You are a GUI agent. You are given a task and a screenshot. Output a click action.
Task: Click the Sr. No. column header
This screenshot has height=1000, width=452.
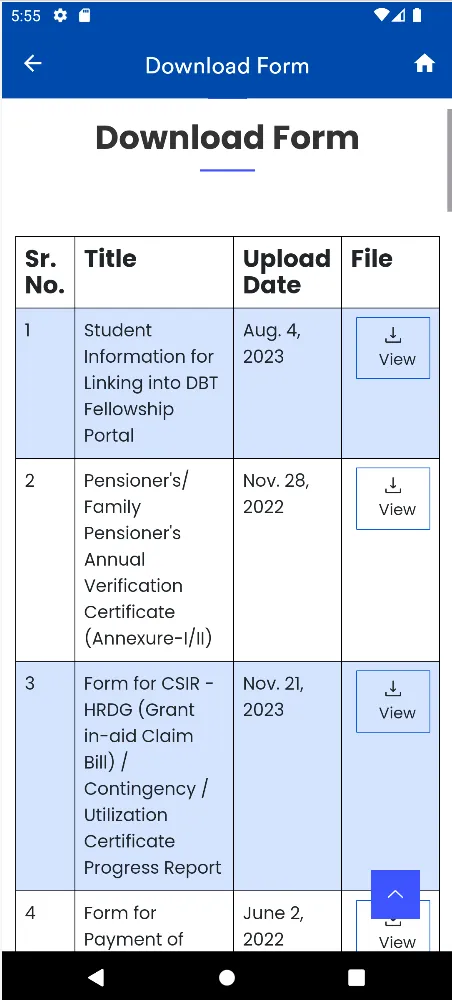coord(45,272)
